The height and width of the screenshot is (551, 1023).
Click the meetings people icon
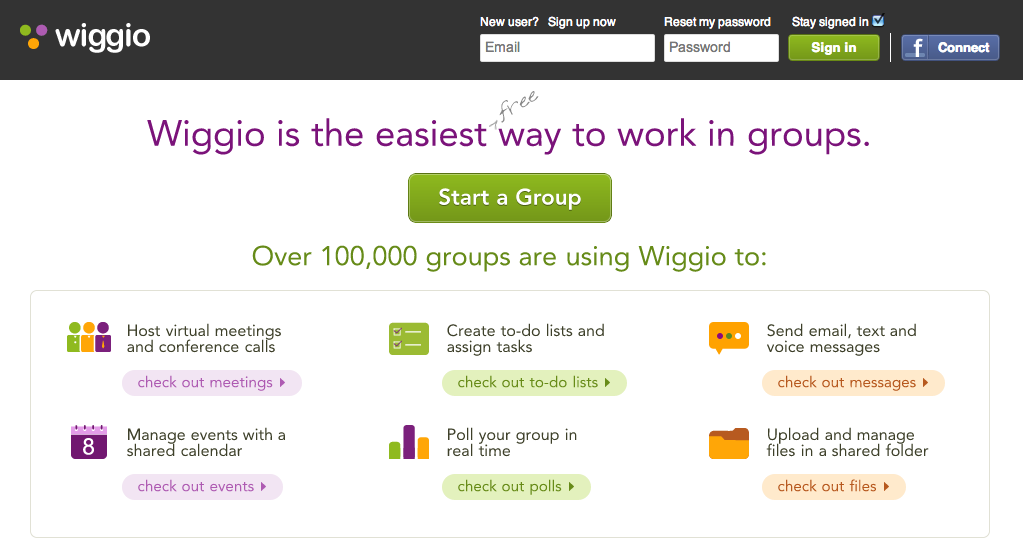coord(89,337)
